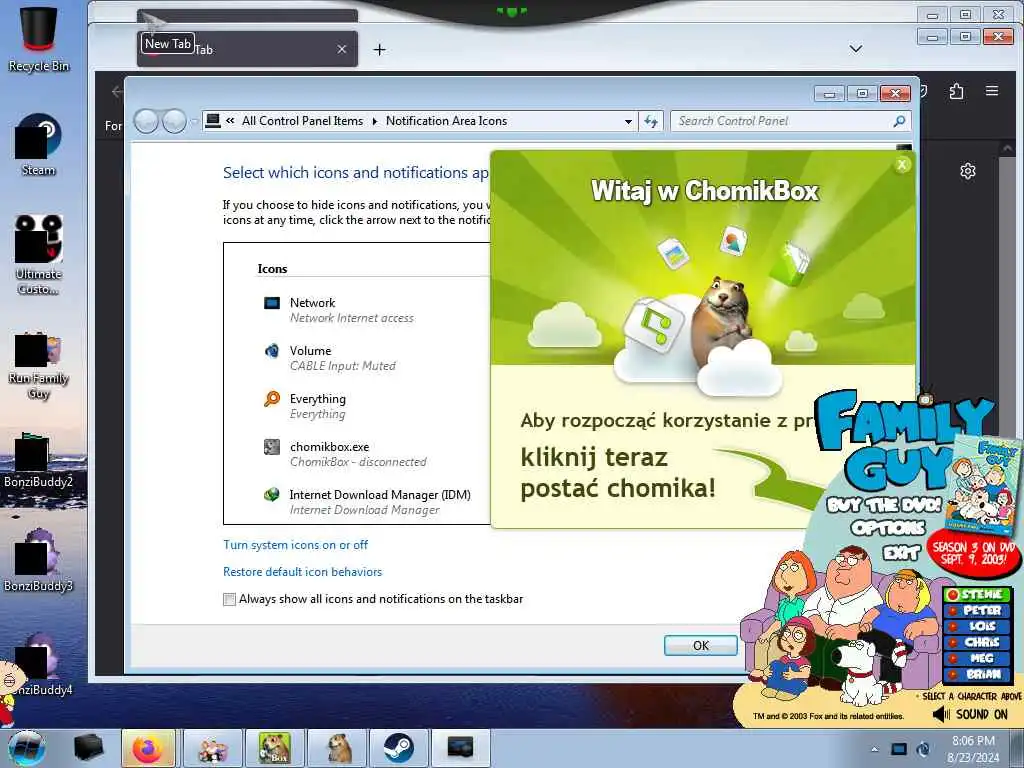Open the Firefox extensions puzzle icon
This screenshot has height=768, width=1024.
click(x=956, y=91)
